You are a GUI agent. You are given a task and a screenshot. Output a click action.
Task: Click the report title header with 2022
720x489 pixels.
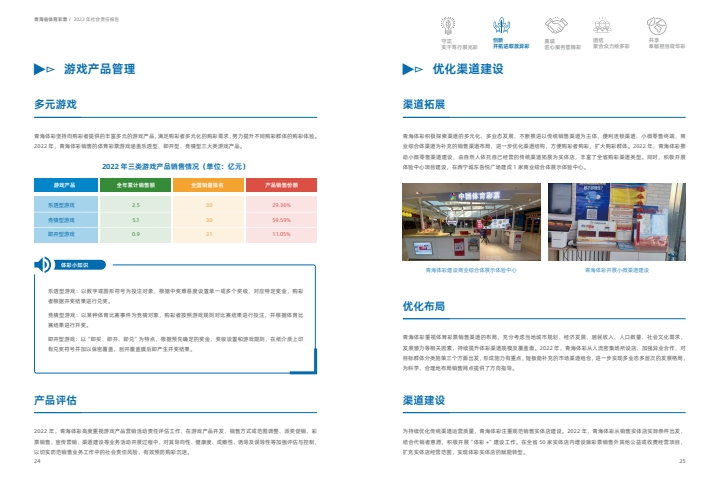click(76, 19)
